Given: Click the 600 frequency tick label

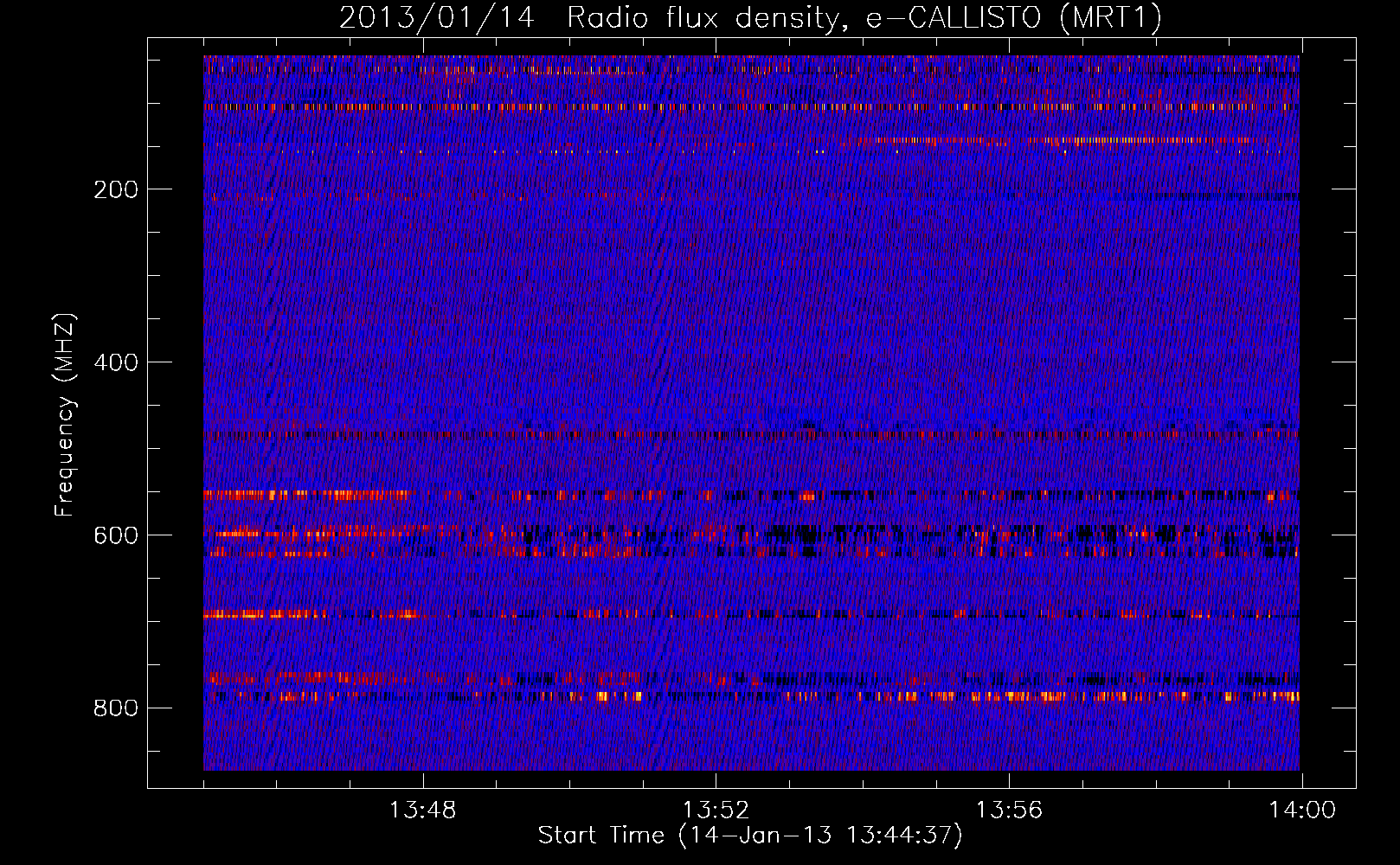Looking at the screenshot, I should tap(116, 535).
